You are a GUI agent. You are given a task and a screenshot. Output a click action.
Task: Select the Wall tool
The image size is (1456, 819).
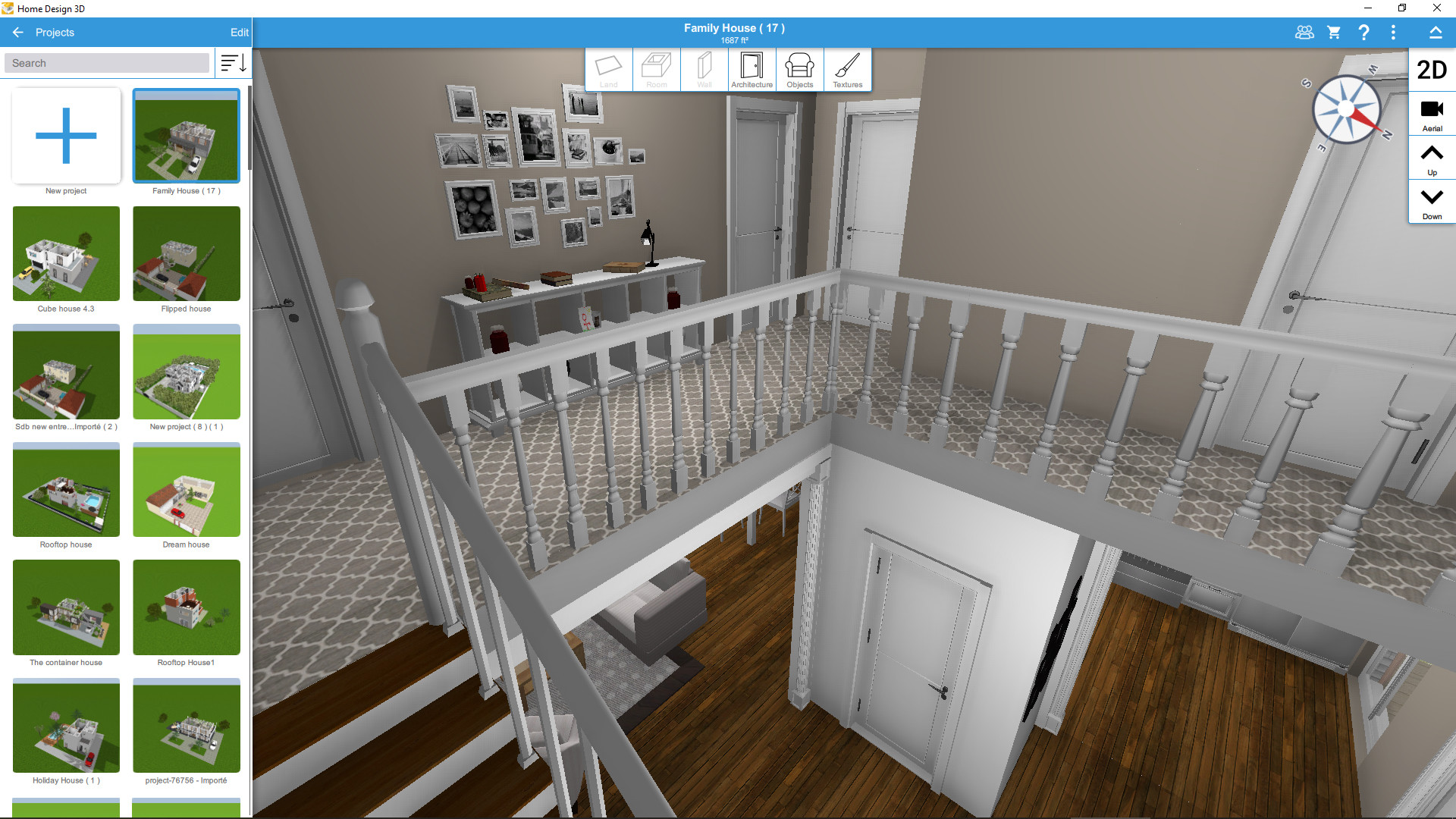703,68
